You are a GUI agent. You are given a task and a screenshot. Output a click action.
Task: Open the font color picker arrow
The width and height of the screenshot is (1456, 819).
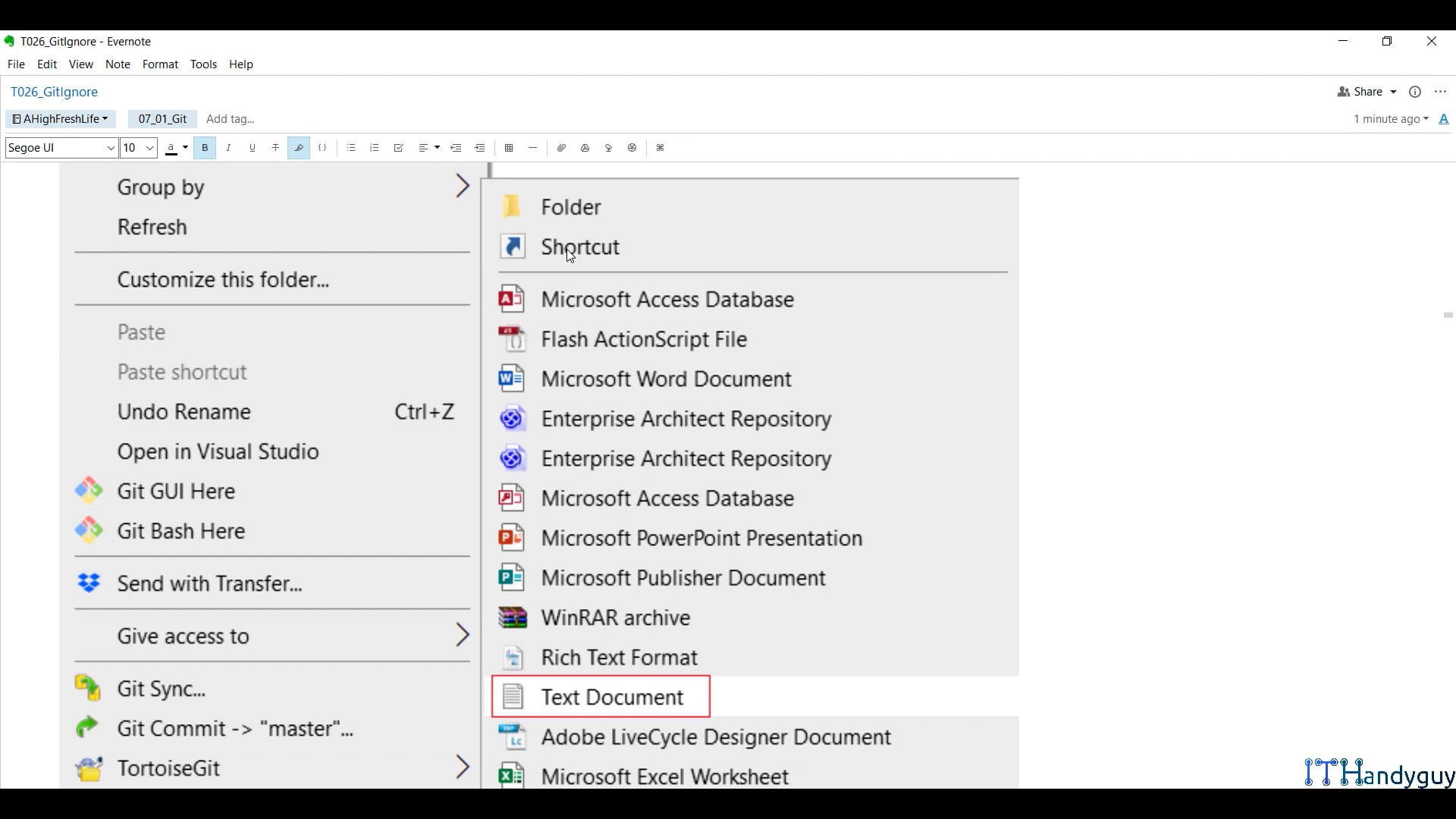[x=186, y=148]
